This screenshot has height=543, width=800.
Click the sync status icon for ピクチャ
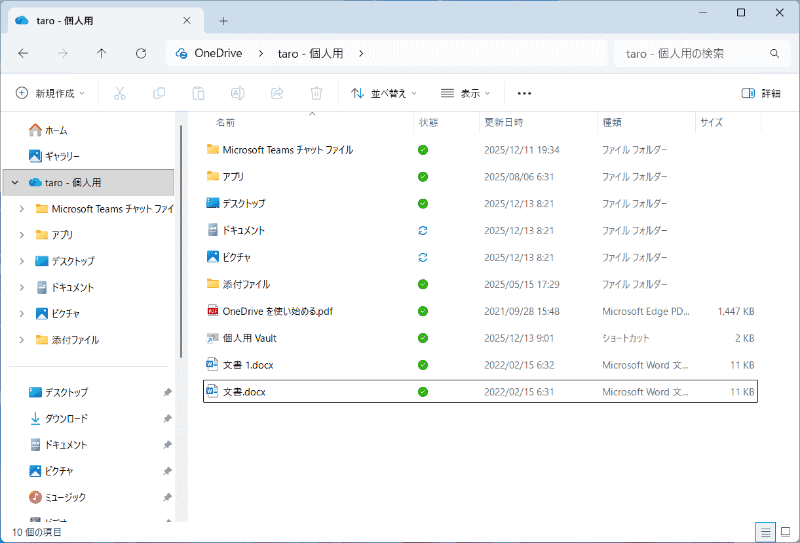(422, 258)
